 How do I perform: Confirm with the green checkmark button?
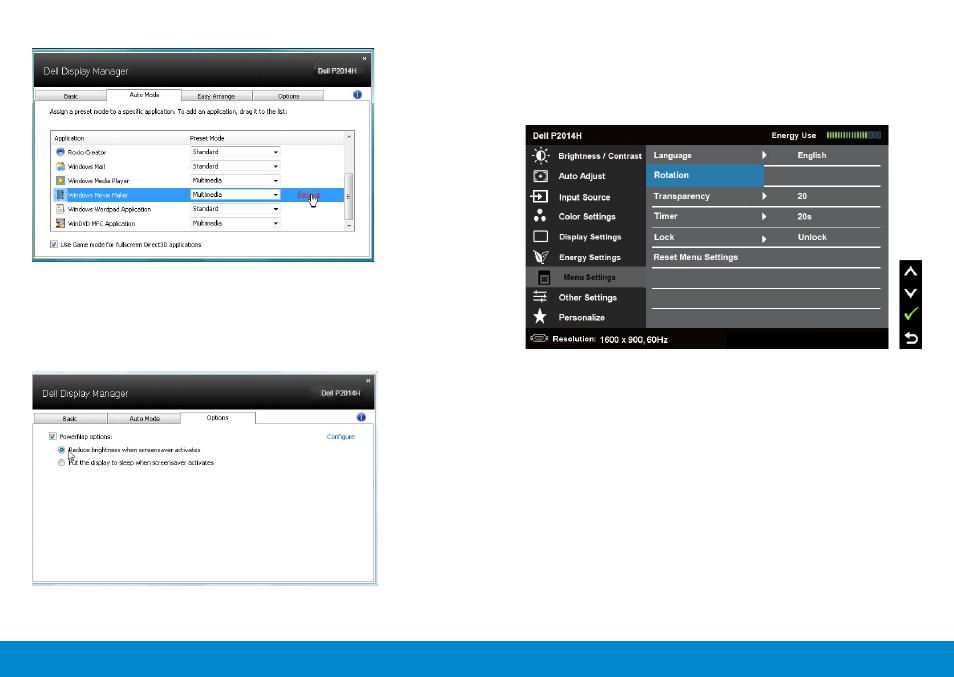[911, 314]
